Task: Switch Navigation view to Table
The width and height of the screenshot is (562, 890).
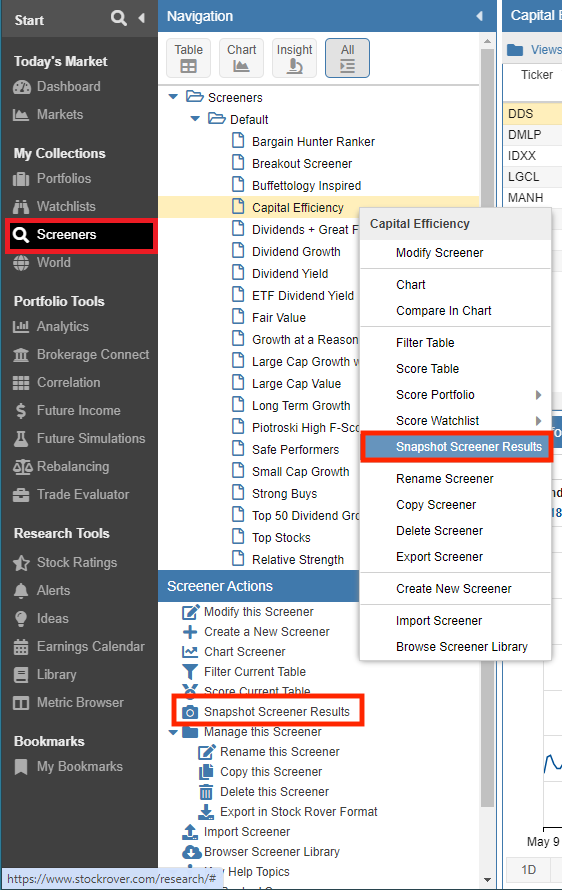Action: click(x=188, y=58)
